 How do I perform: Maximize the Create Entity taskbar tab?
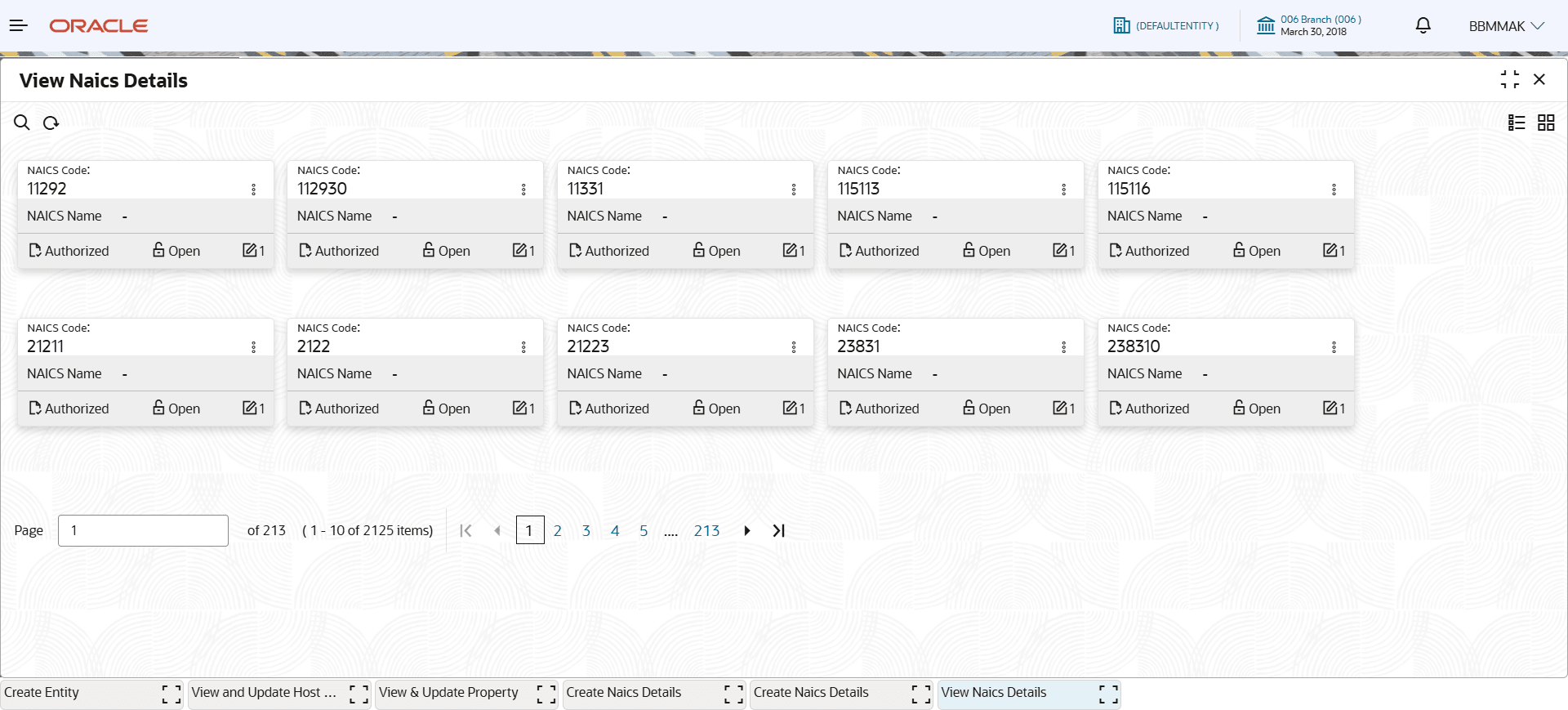171,694
